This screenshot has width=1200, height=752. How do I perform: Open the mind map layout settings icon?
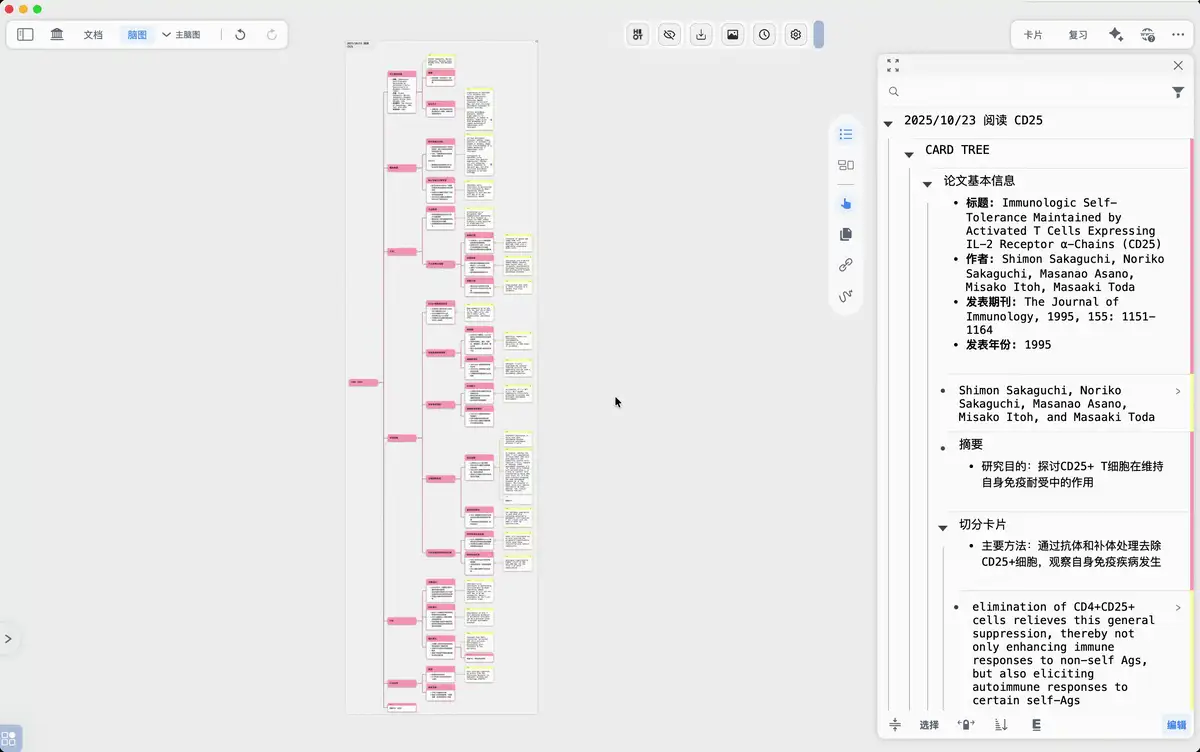638,34
